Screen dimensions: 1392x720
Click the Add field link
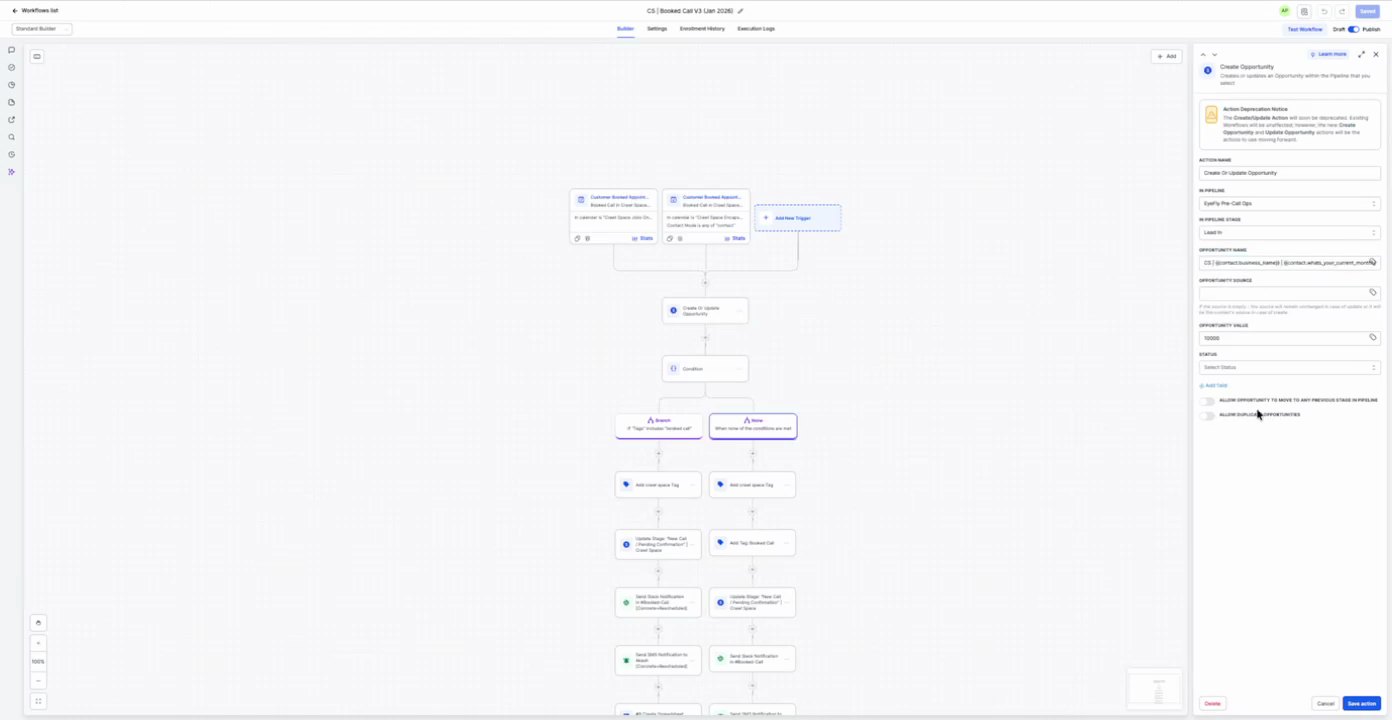(1213, 385)
